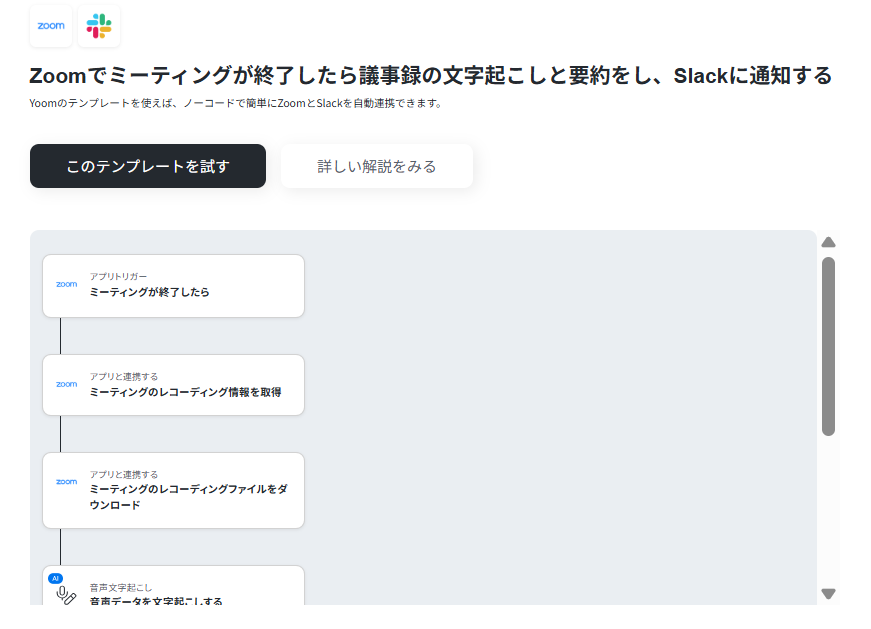Click the Zoom app icon at top

click(51, 26)
